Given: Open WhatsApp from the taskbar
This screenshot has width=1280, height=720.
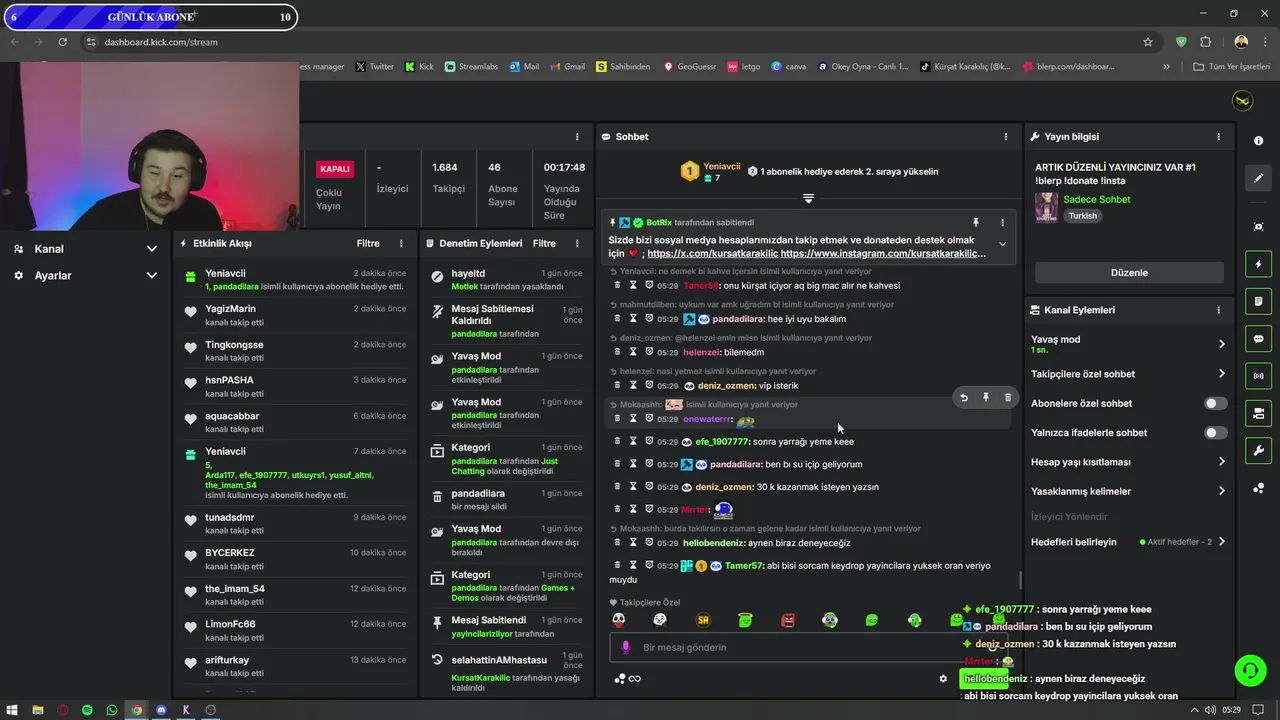Looking at the screenshot, I should 112,710.
